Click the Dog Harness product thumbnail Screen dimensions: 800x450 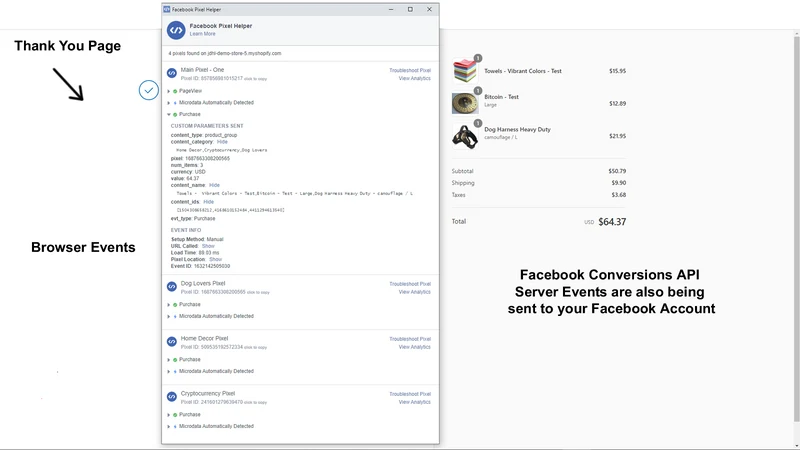pyautogui.click(x=465, y=136)
